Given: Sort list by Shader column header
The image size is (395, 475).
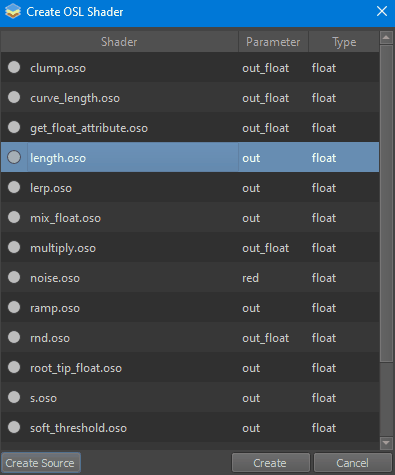Looking at the screenshot, I should (x=119, y=42).
